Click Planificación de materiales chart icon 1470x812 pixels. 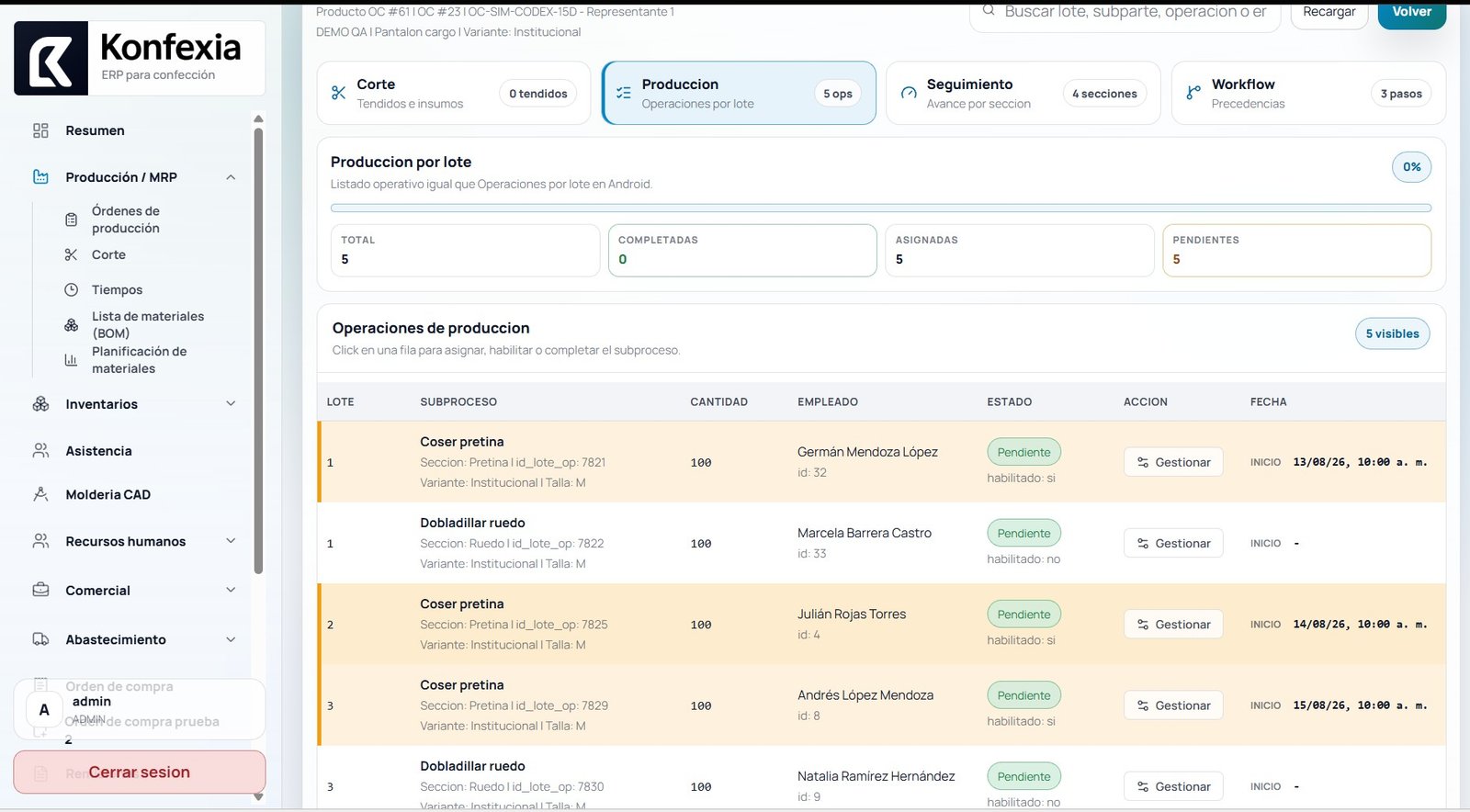(x=71, y=360)
